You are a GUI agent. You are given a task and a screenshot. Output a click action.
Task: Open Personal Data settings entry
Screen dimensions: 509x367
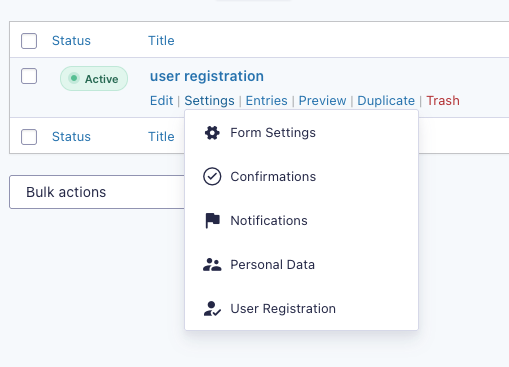point(301,264)
